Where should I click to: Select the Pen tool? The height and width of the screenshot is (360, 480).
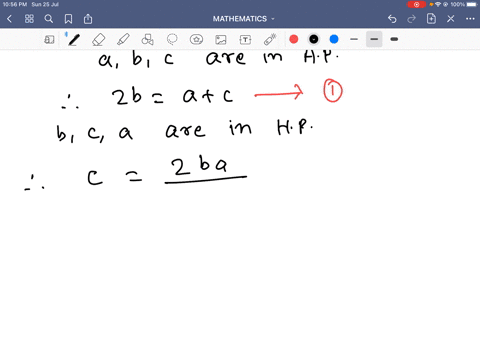pos(73,40)
